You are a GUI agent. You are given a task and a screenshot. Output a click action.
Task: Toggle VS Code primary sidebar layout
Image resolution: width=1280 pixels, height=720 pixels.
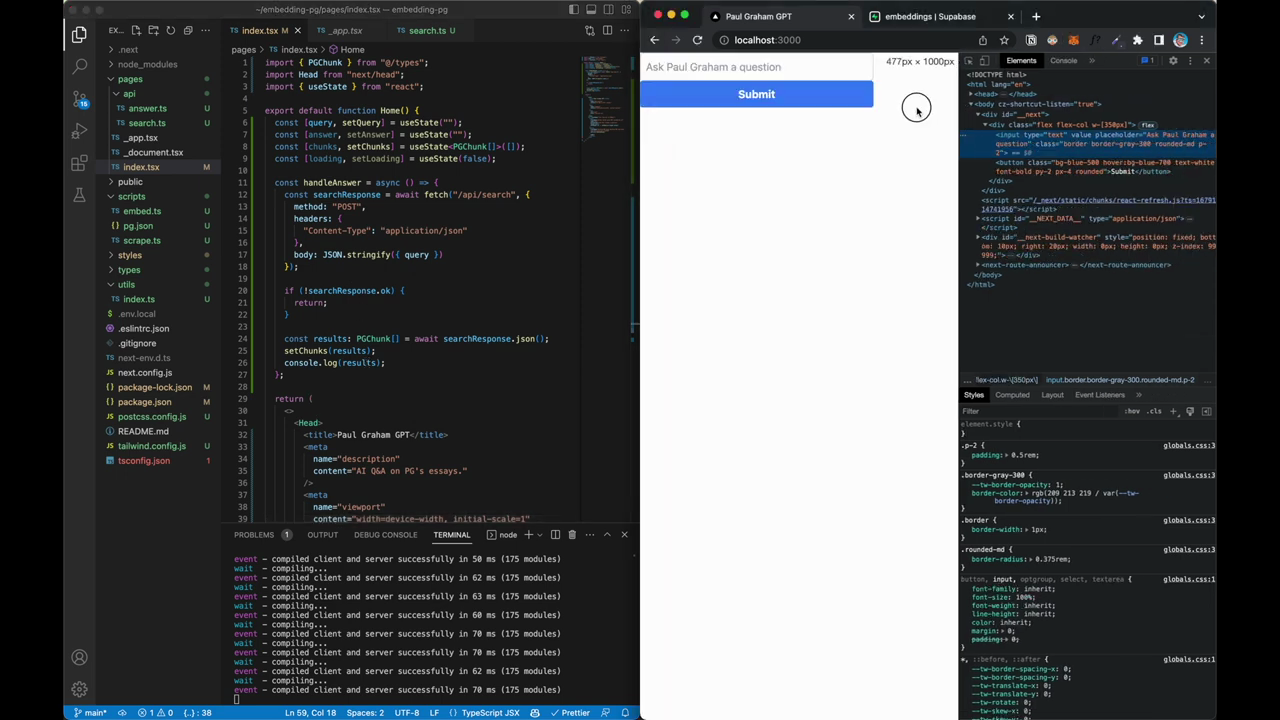(574, 10)
